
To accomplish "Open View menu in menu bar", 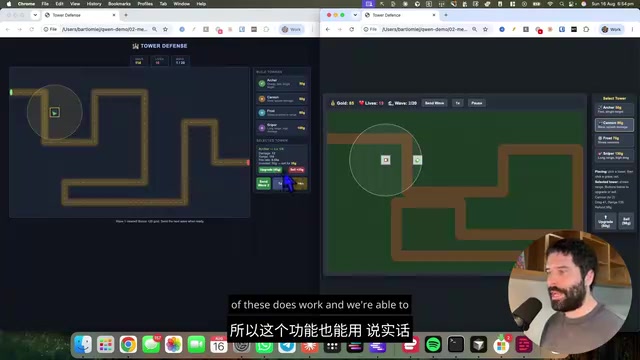I will (x=75, y=4).
